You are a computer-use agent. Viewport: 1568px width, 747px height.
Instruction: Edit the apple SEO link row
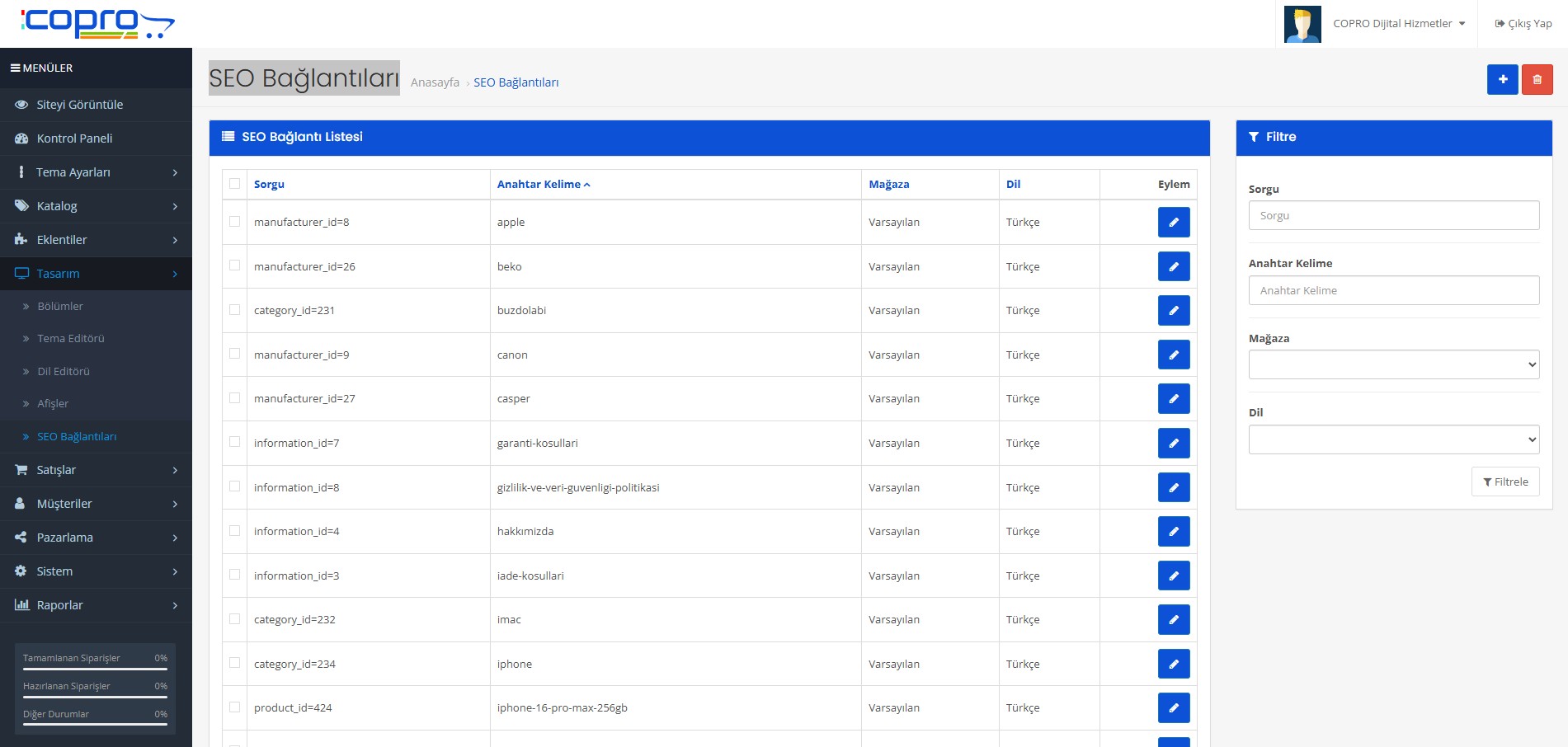(x=1173, y=223)
